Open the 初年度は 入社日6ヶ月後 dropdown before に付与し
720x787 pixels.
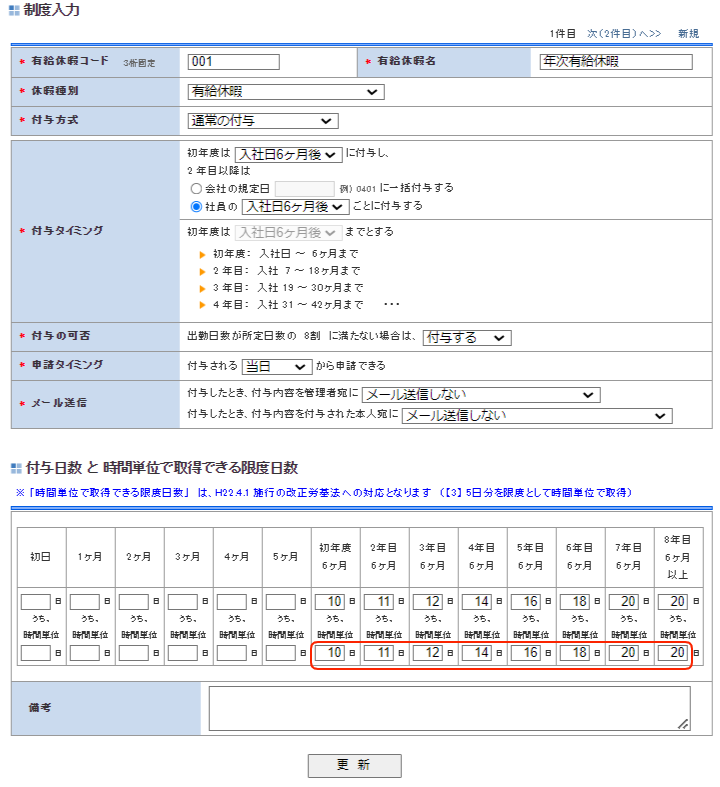point(289,155)
